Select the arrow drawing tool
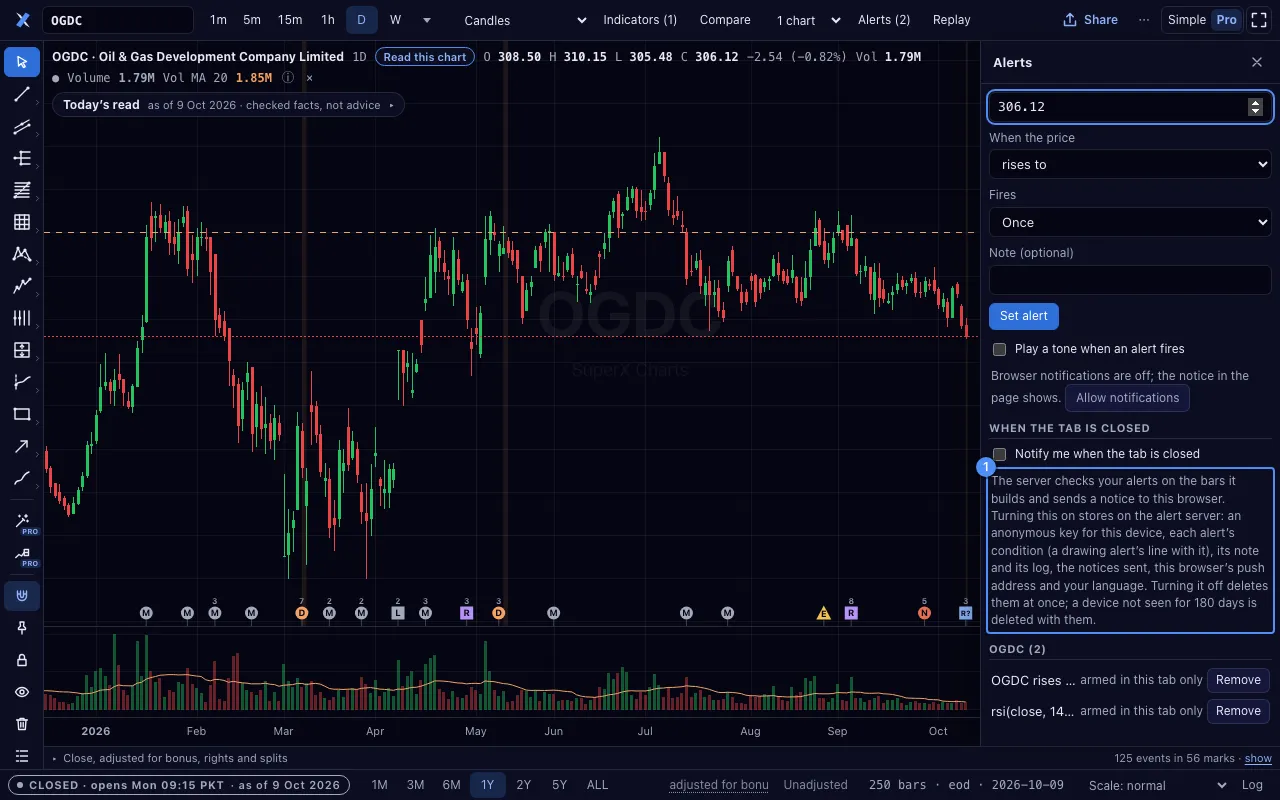 (22, 446)
